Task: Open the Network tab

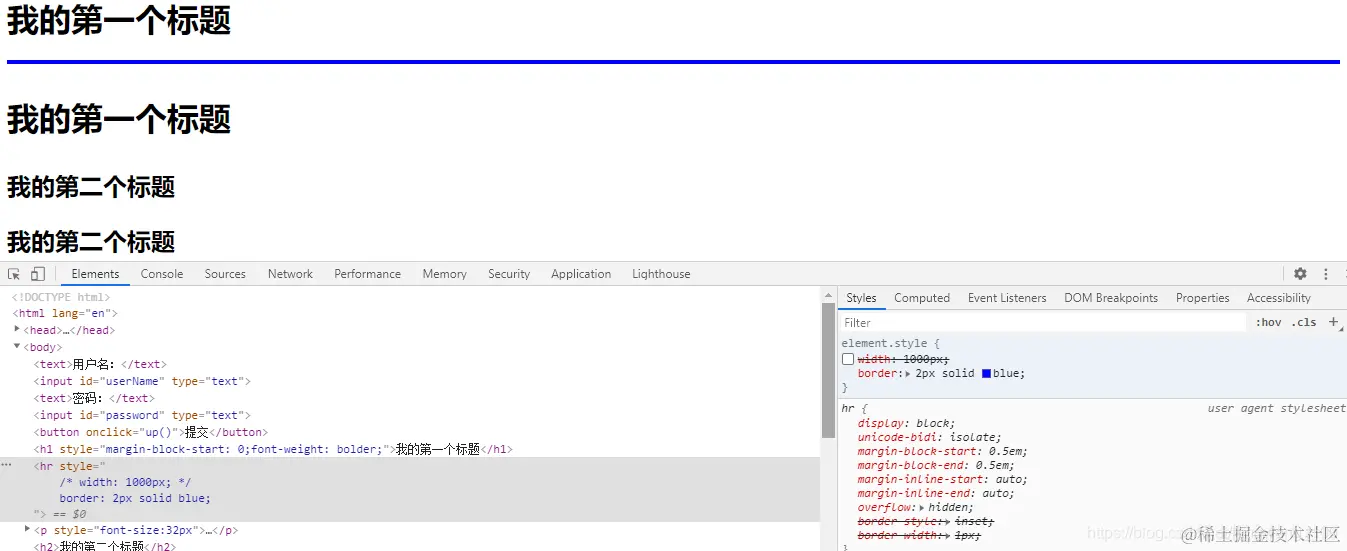Action: point(290,274)
